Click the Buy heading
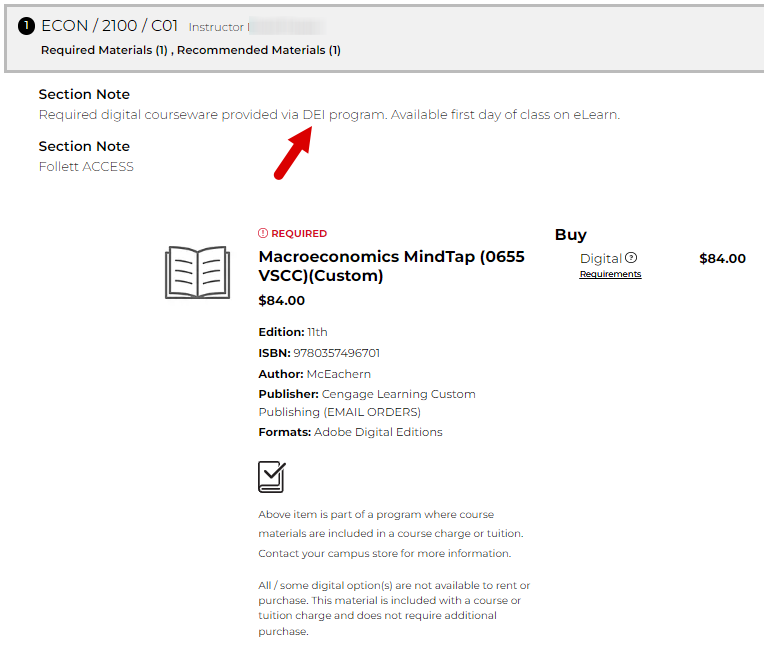 point(570,235)
